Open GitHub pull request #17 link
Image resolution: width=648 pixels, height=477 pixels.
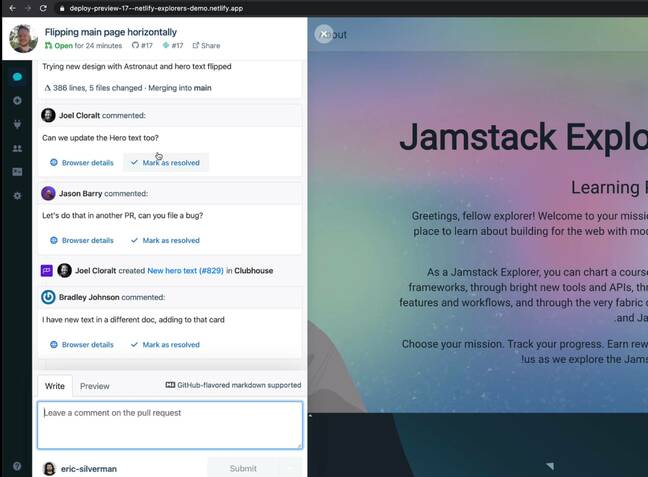142,45
